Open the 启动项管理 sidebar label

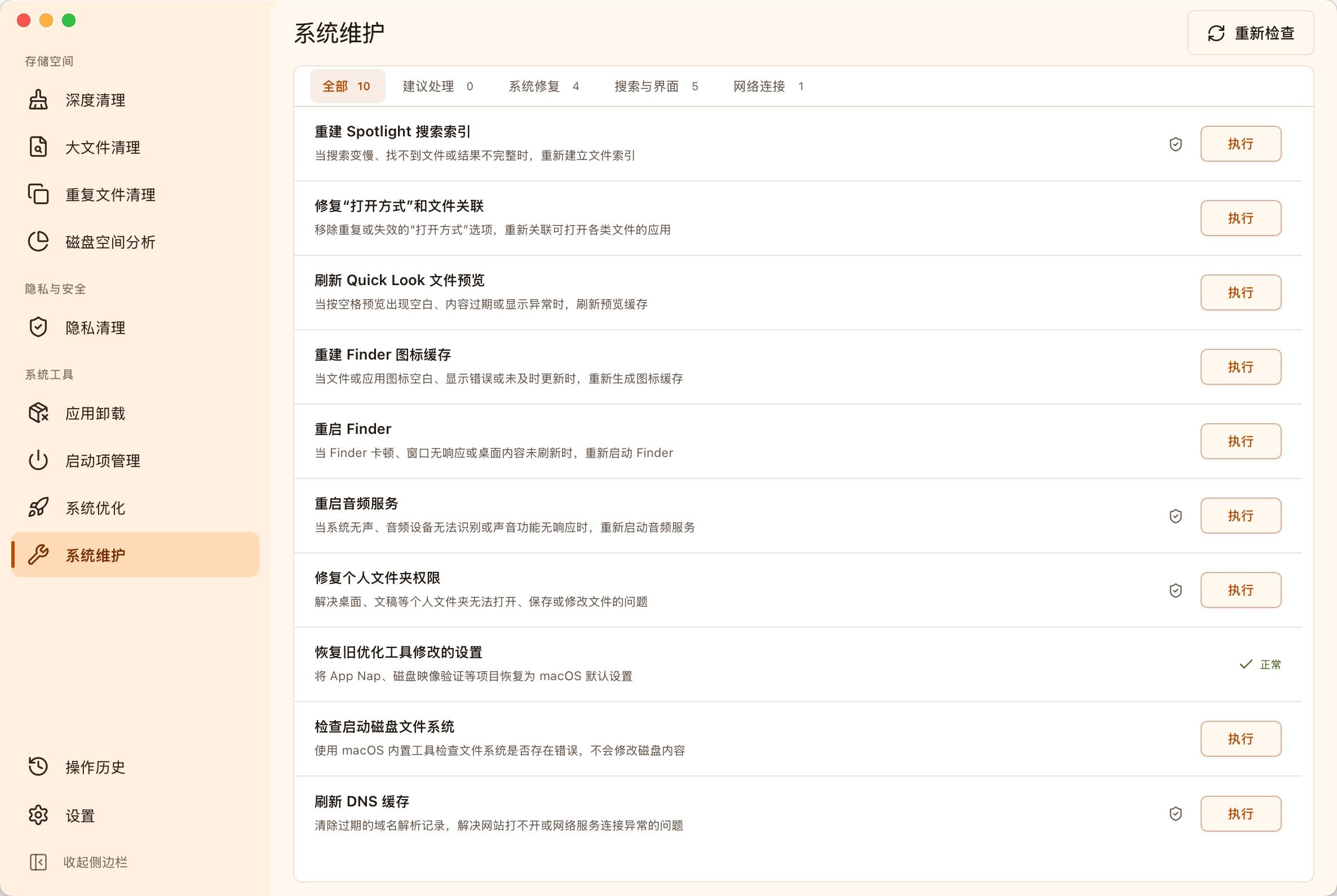pos(103,460)
